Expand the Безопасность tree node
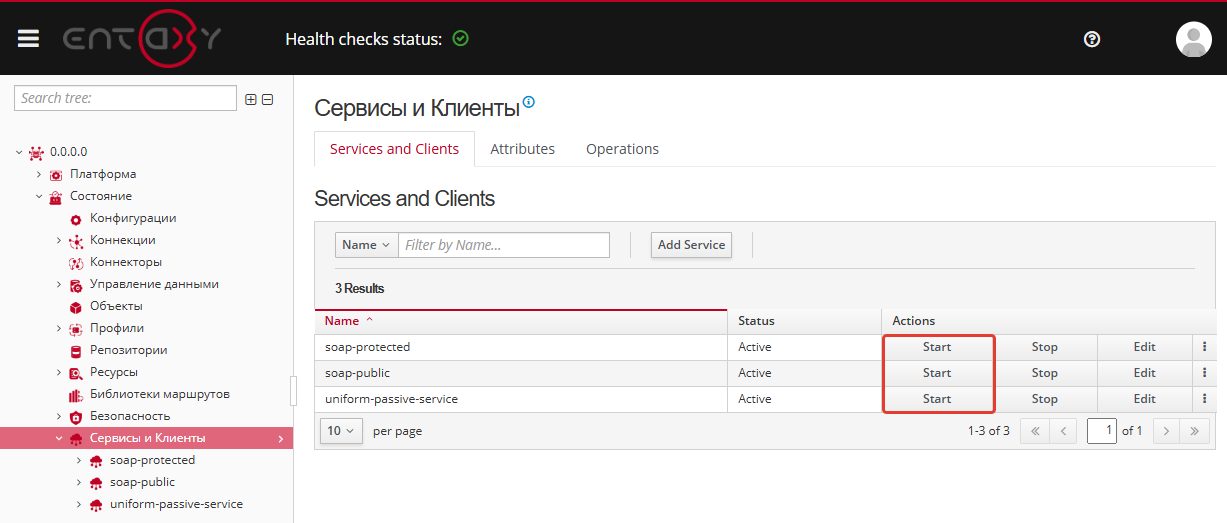Viewport: 1227px width, 523px height. [x=59, y=416]
